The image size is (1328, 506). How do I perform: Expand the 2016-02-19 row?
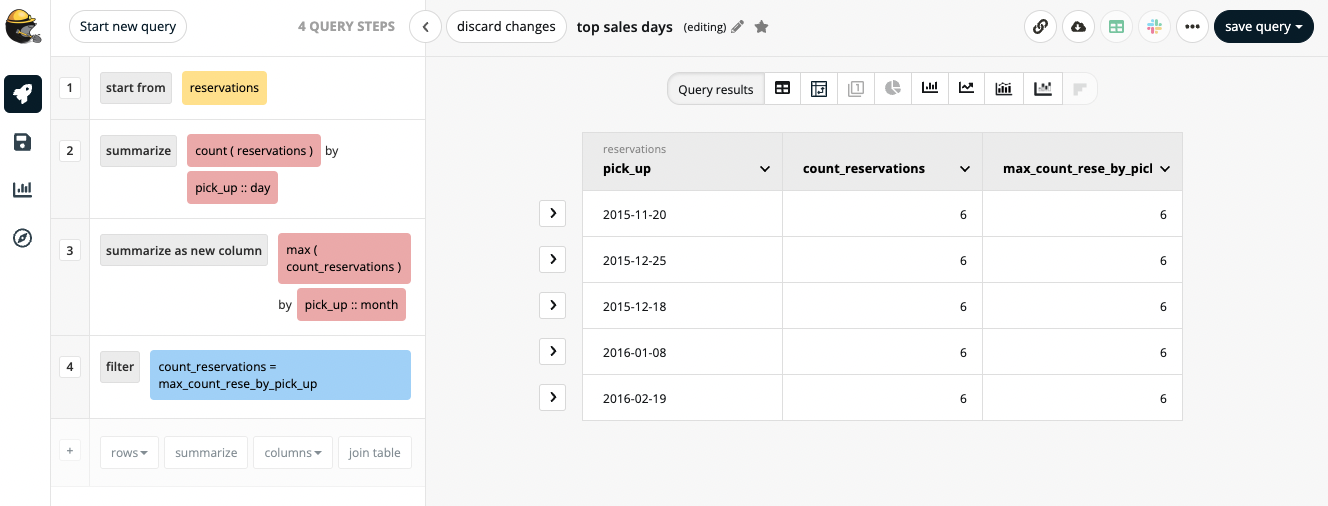tap(552, 397)
